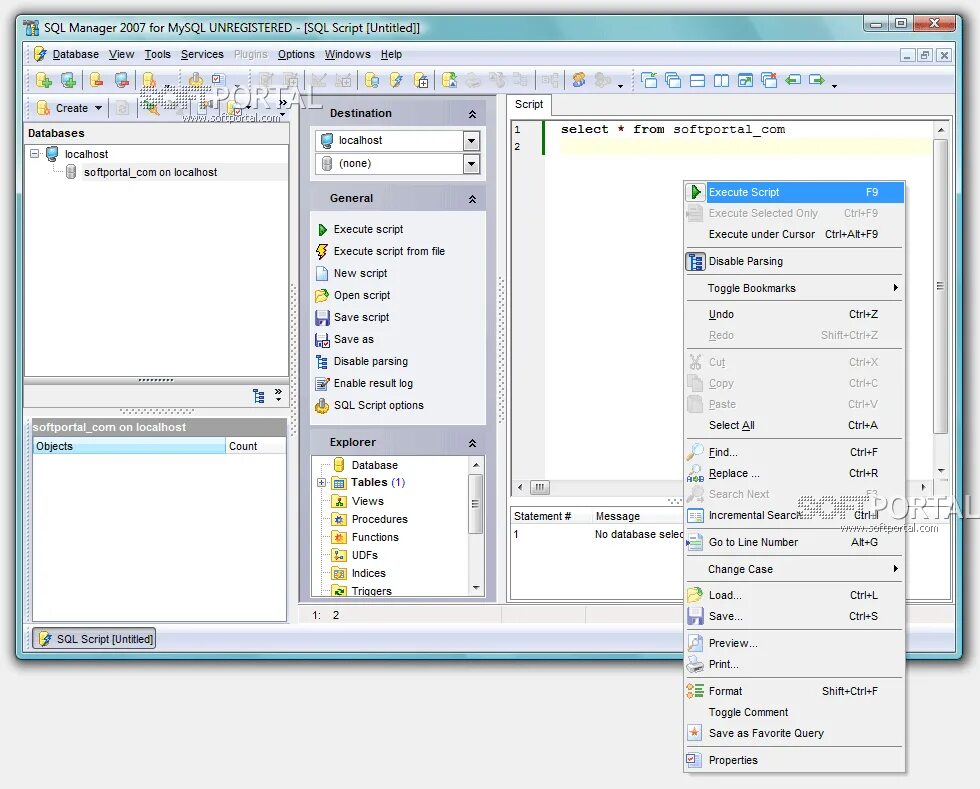This screenshot has height=789, width=980.
Task: Choose Select All in the context menu
Action: point(794,425)
